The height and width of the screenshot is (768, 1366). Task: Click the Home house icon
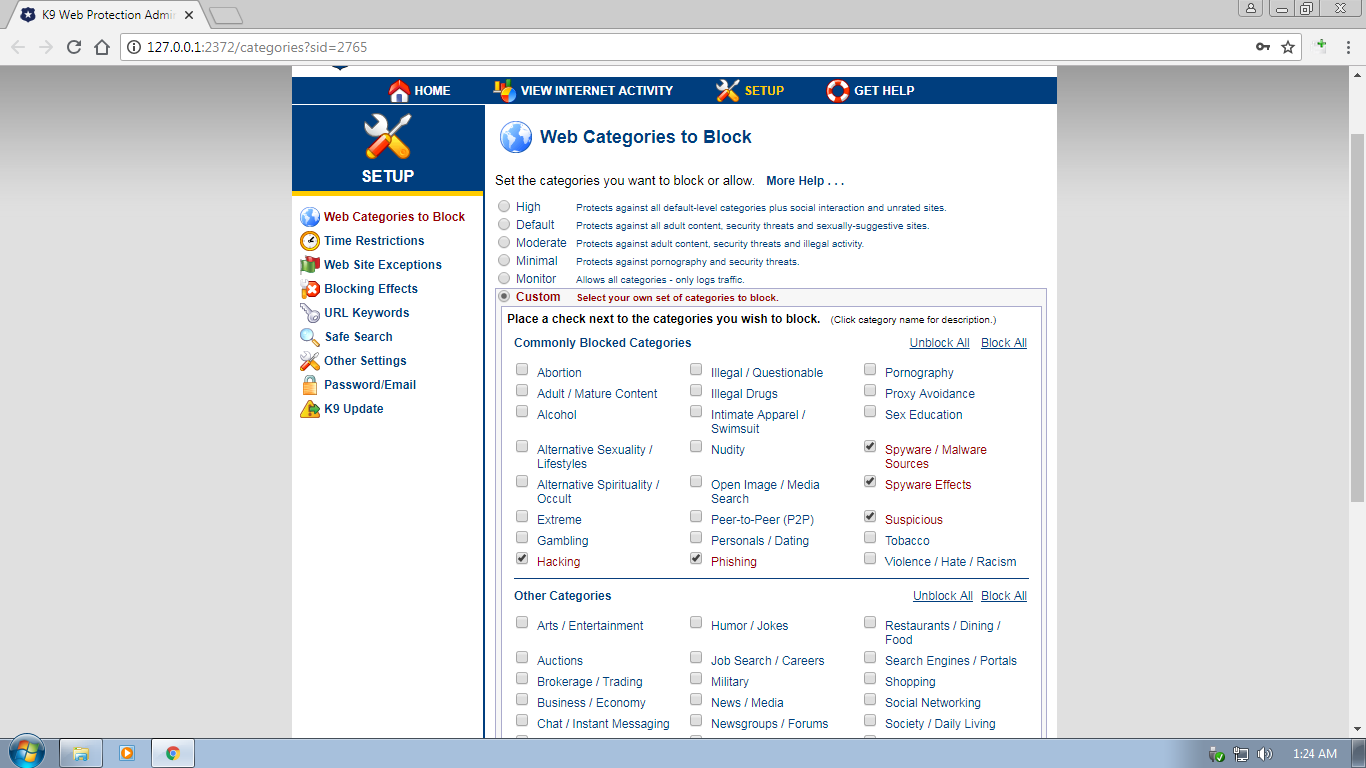click(399, 91)
